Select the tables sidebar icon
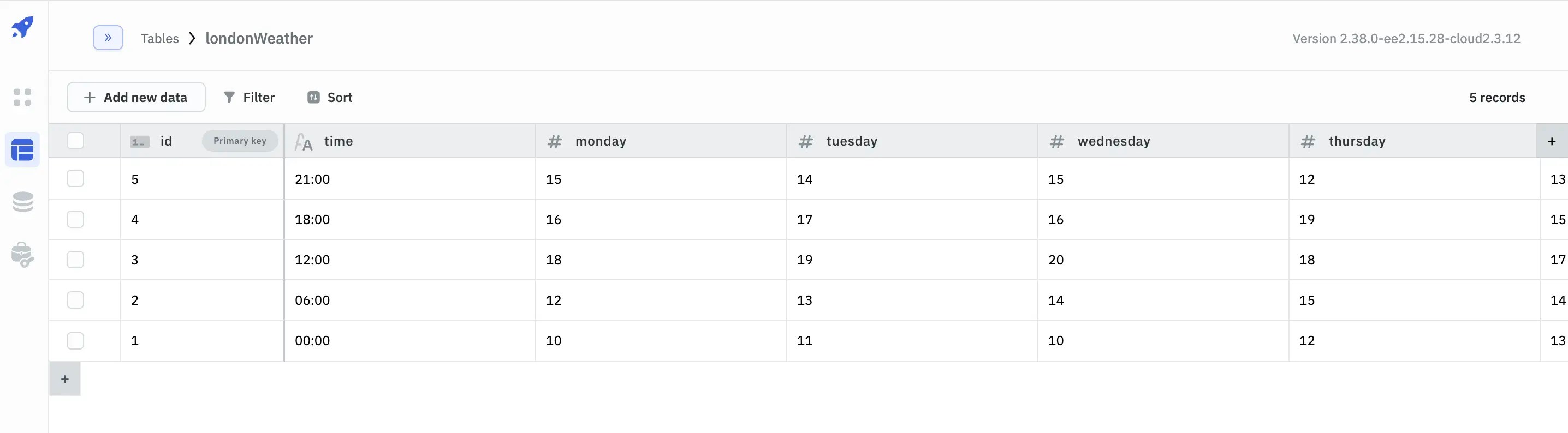This screenshot has width=1568, height=433. pyautogui.click(x=22, y=149)
